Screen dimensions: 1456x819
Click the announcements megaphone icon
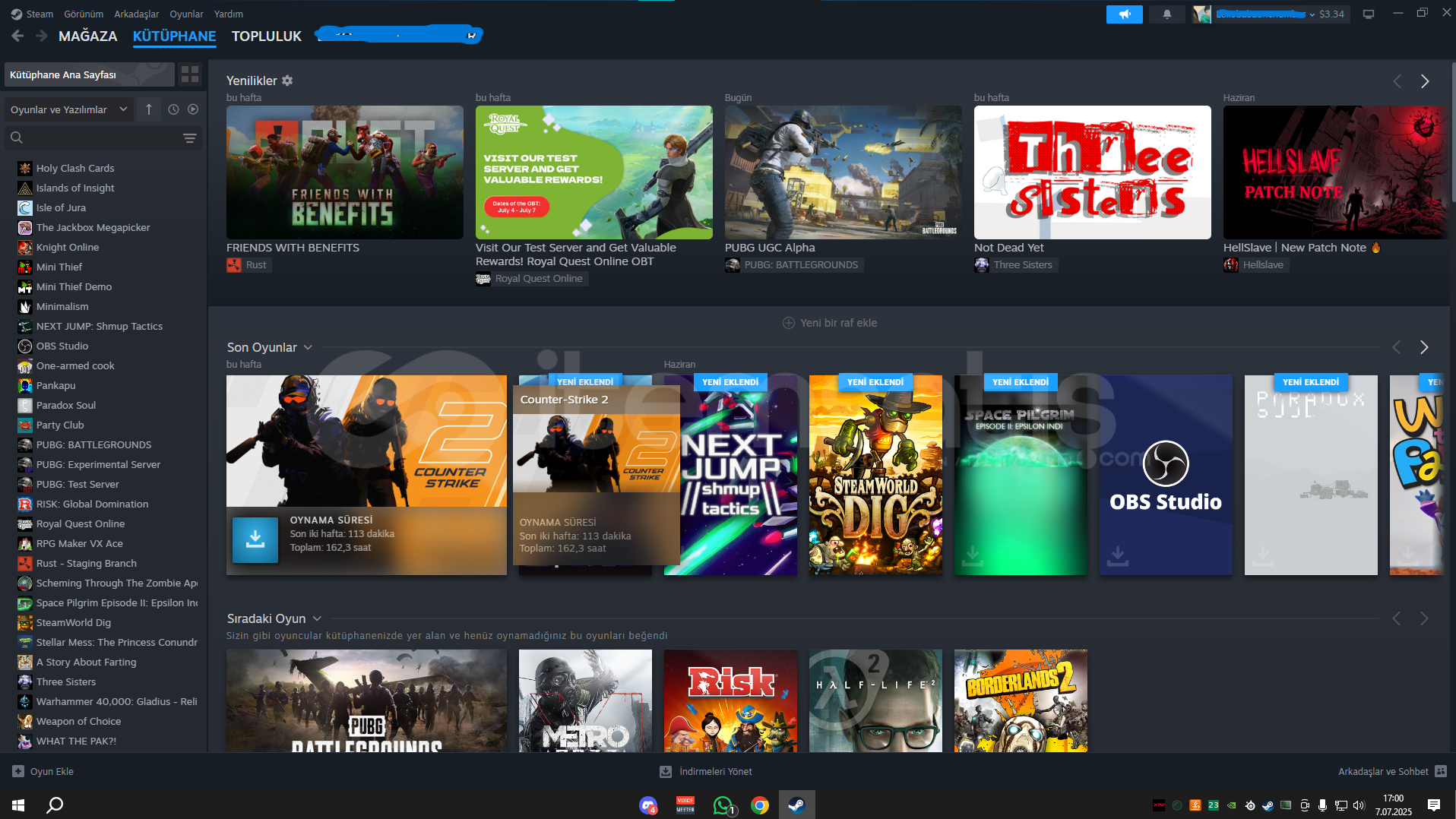[1124, 14]
